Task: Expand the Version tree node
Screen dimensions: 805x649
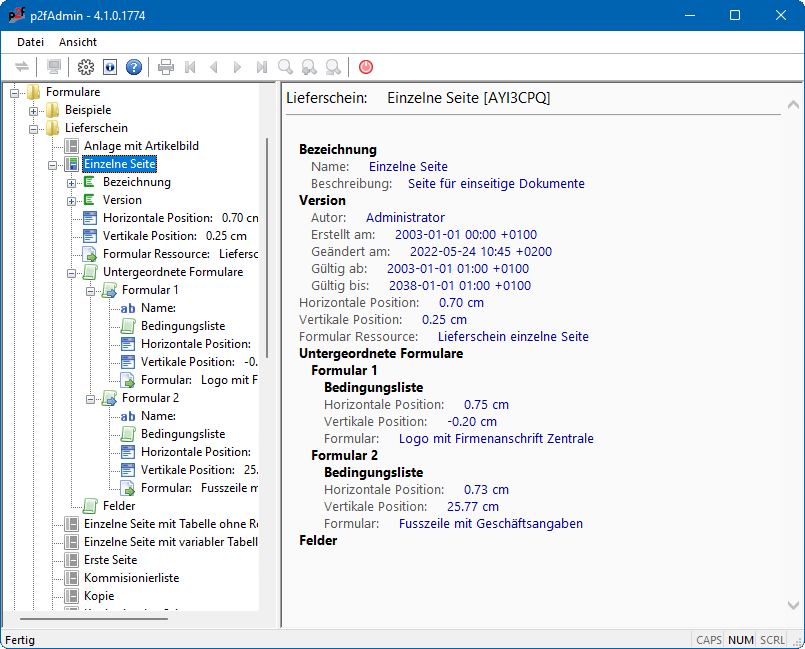Action: (71, 200)
